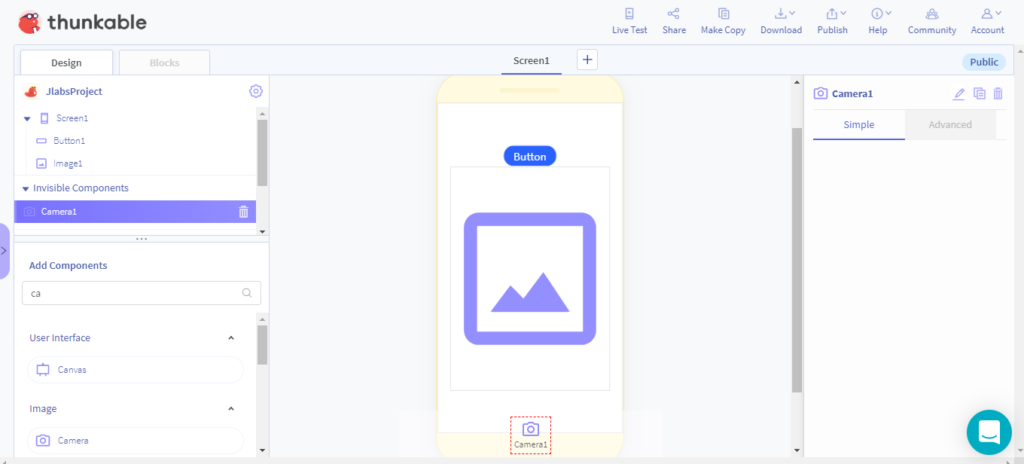This screenshot has height=464, width=1024.
Task: Select Screen1 in component tree
Action: coord(72,118)
